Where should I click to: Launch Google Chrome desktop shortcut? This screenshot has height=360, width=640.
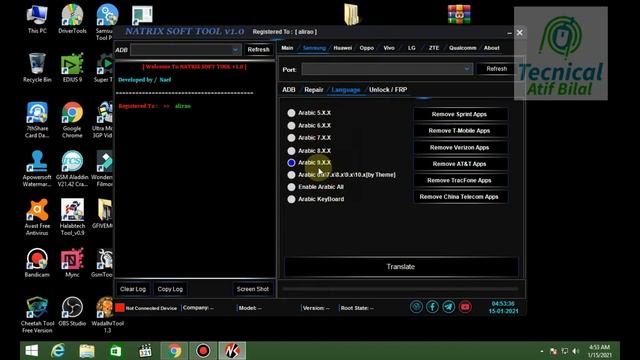click(x=72, y=120)
